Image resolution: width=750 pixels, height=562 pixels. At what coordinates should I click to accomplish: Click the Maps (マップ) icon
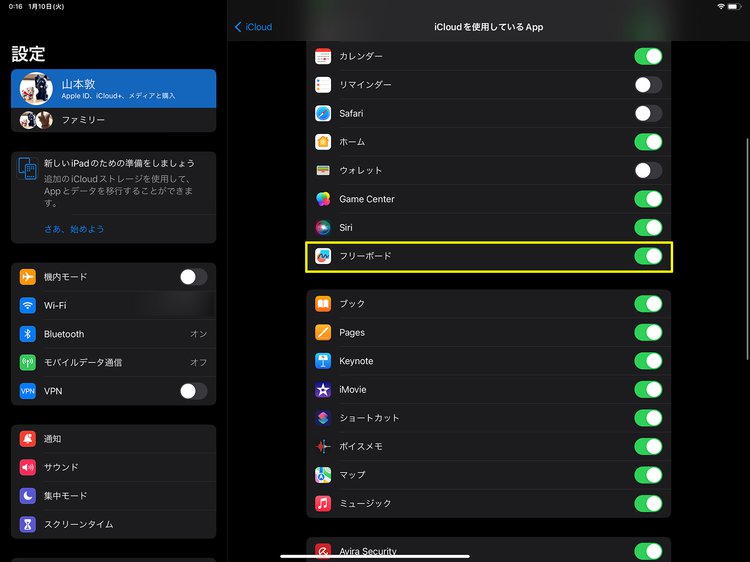(323, 475)
